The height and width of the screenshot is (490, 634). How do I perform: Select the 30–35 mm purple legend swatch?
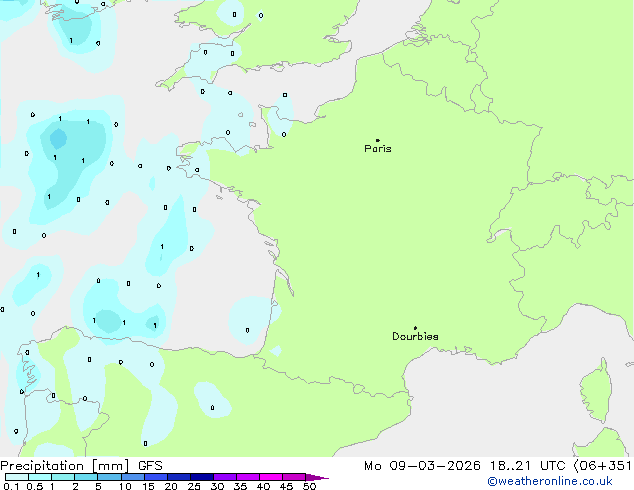(225, 477)
